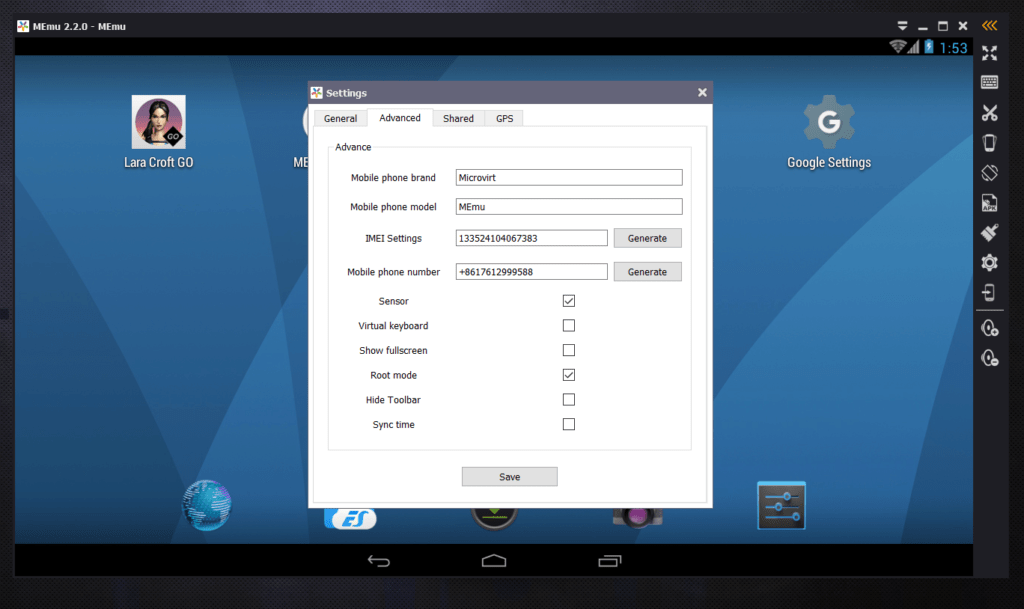Click the Mobile phone model field
Image resolution: width=1024 pixels, height=609 pixels.
(569, 207)
